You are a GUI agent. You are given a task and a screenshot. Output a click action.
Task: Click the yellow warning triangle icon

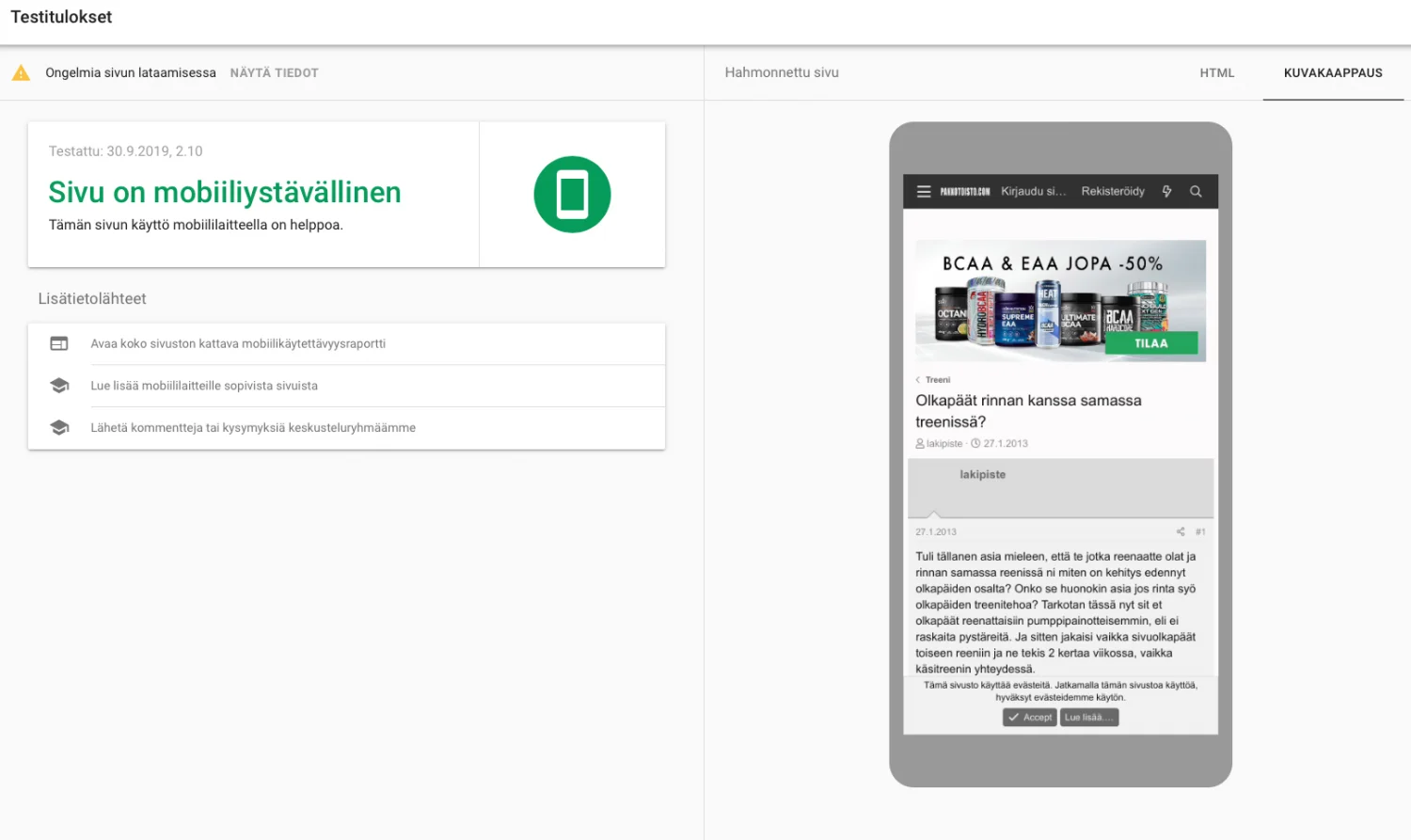pos(21,72)
